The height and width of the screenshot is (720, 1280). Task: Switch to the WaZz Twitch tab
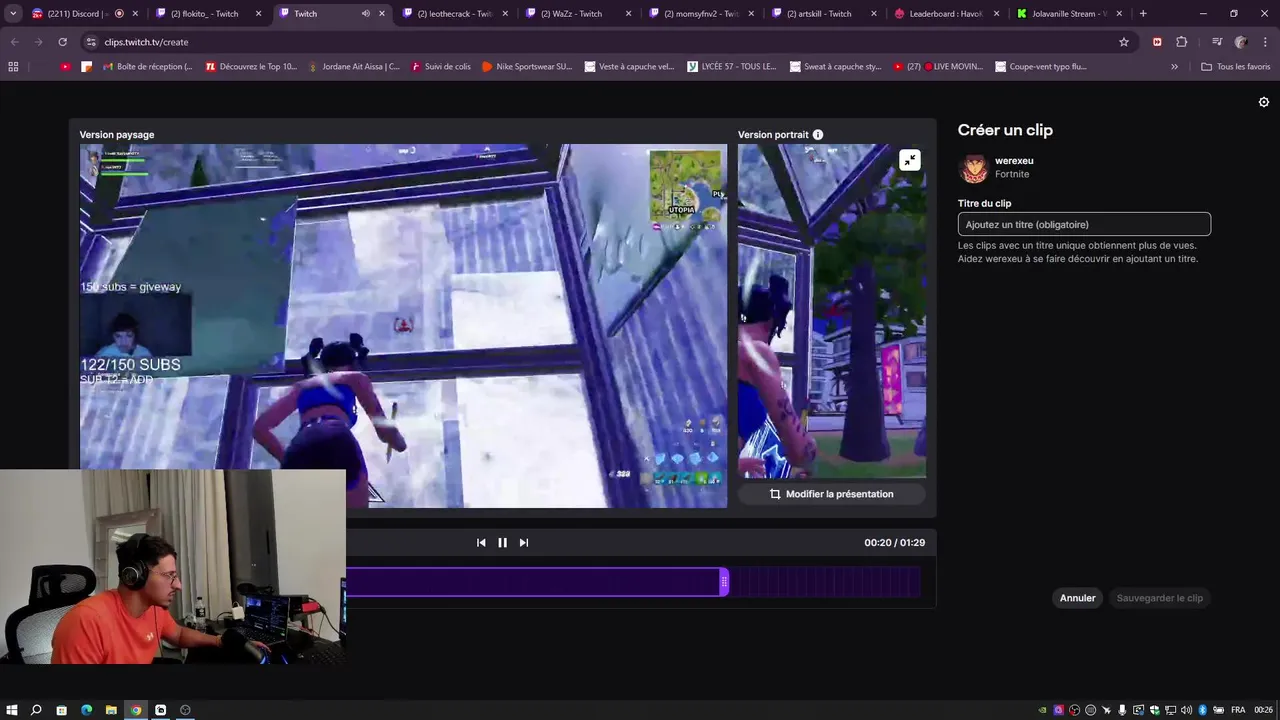point(578,14)
